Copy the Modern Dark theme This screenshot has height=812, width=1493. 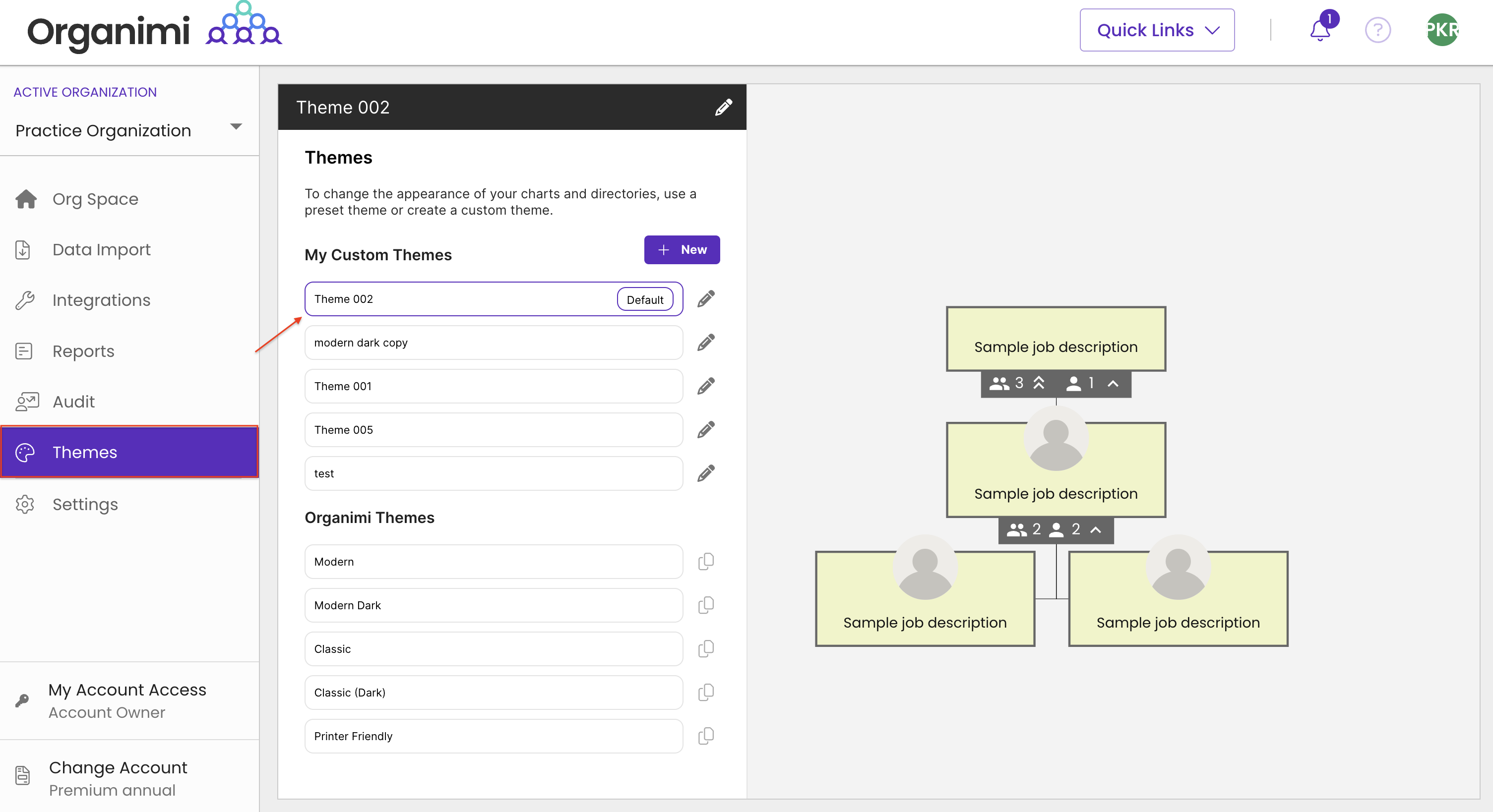pos(705,605)
